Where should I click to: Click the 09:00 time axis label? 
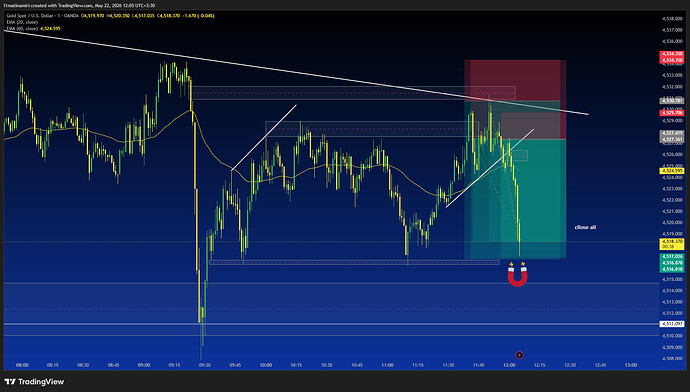point(144,365)
